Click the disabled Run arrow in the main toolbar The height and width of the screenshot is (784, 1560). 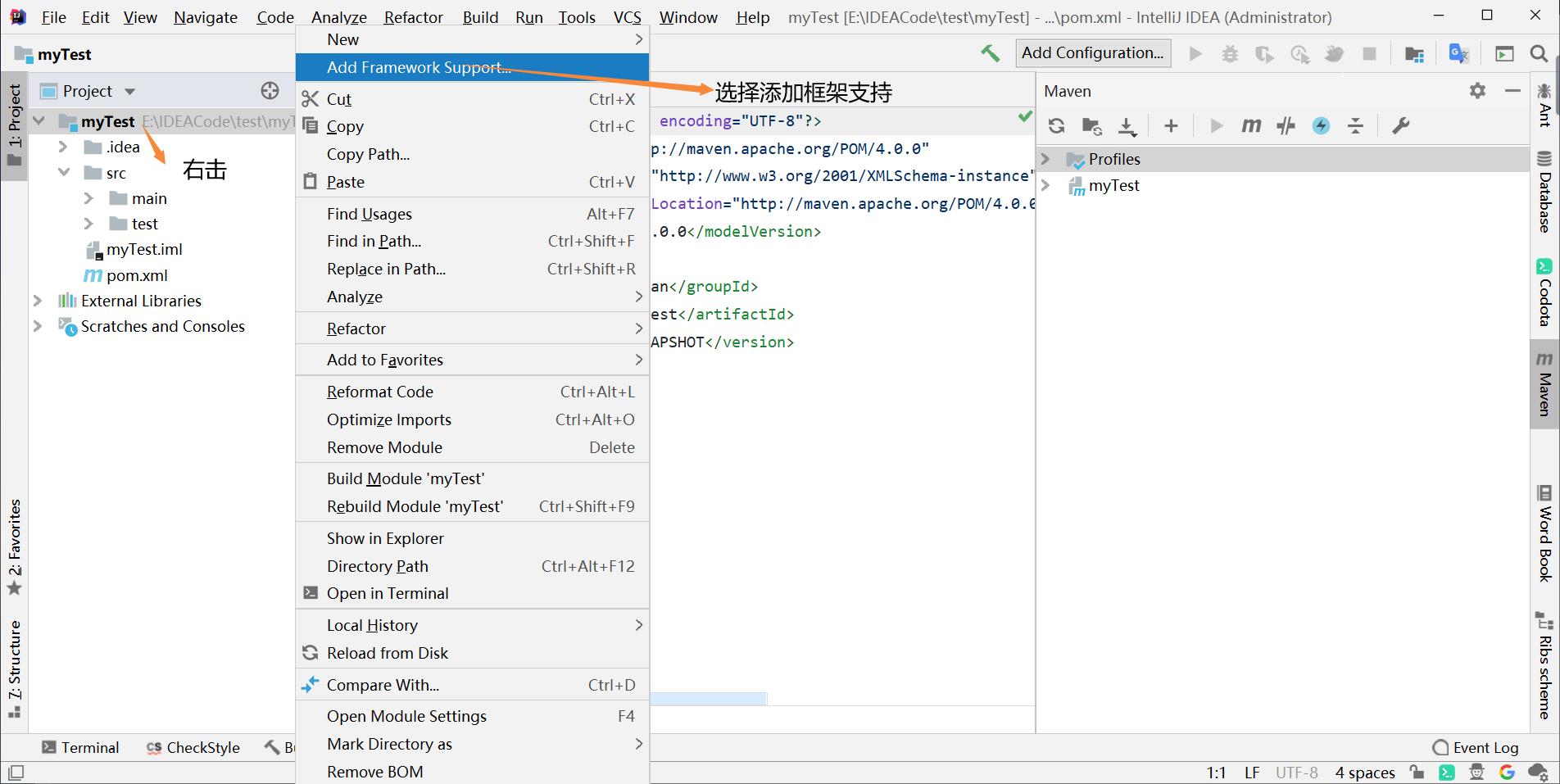pyautogui.click(x=1195, y=54)
